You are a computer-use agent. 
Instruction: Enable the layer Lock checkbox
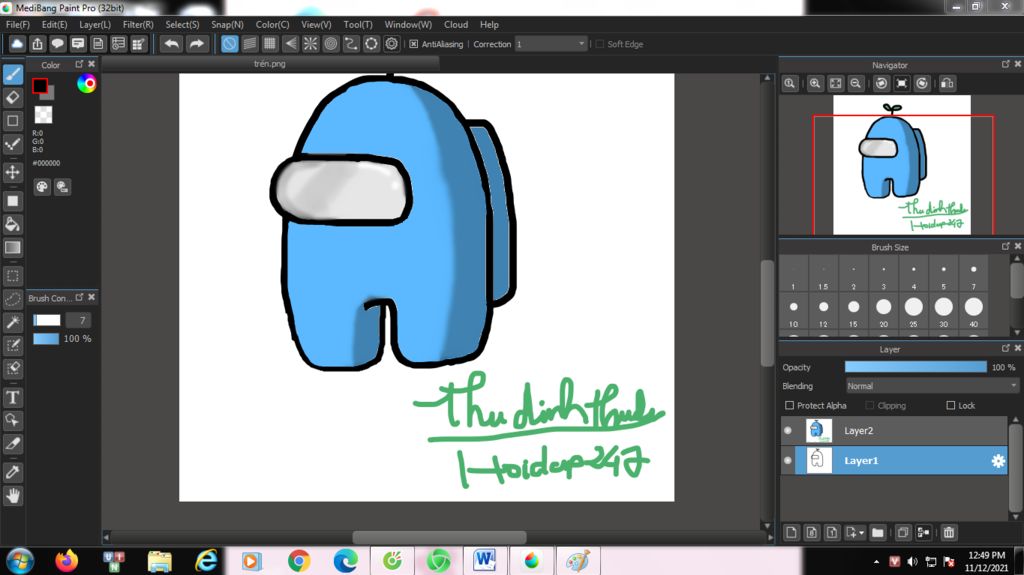pos(951,405)
